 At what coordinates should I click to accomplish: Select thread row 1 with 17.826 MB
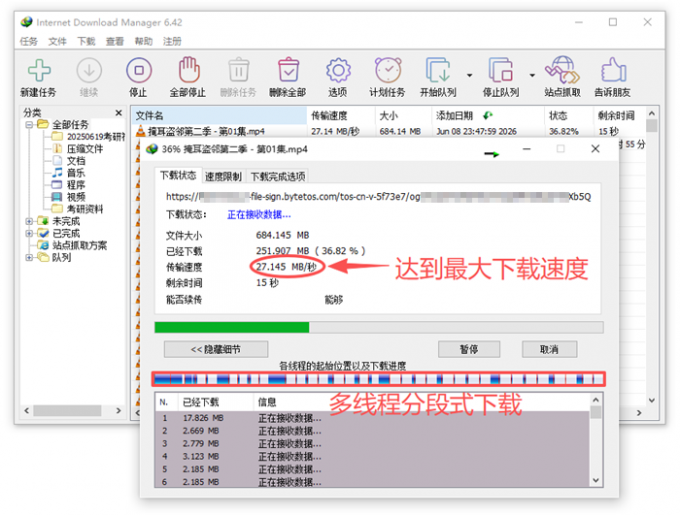pos(373,418)
